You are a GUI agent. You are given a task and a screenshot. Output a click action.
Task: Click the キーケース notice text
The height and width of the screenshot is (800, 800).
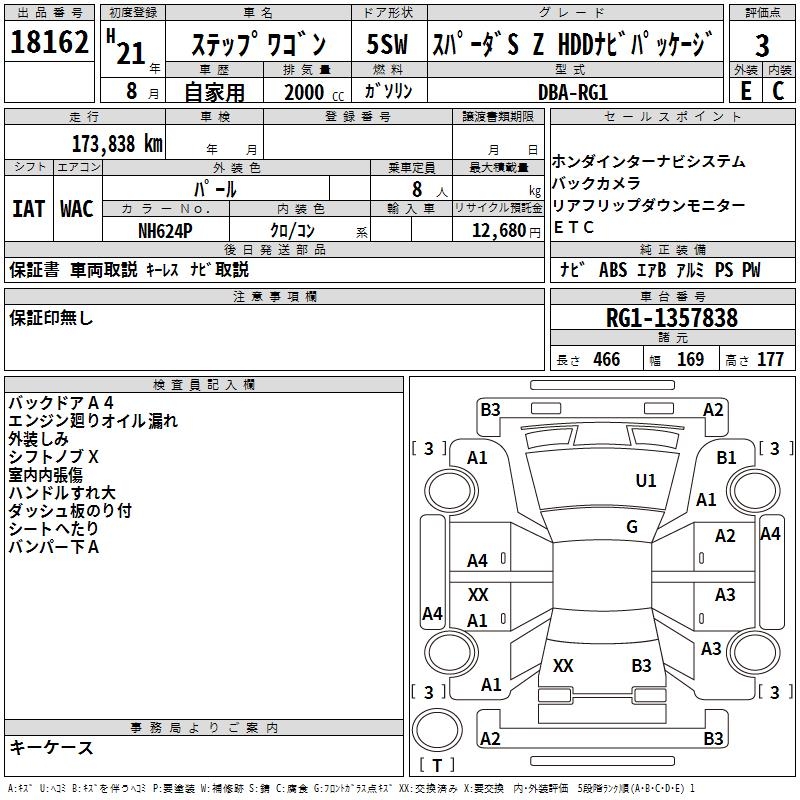[x=52, y=747]
